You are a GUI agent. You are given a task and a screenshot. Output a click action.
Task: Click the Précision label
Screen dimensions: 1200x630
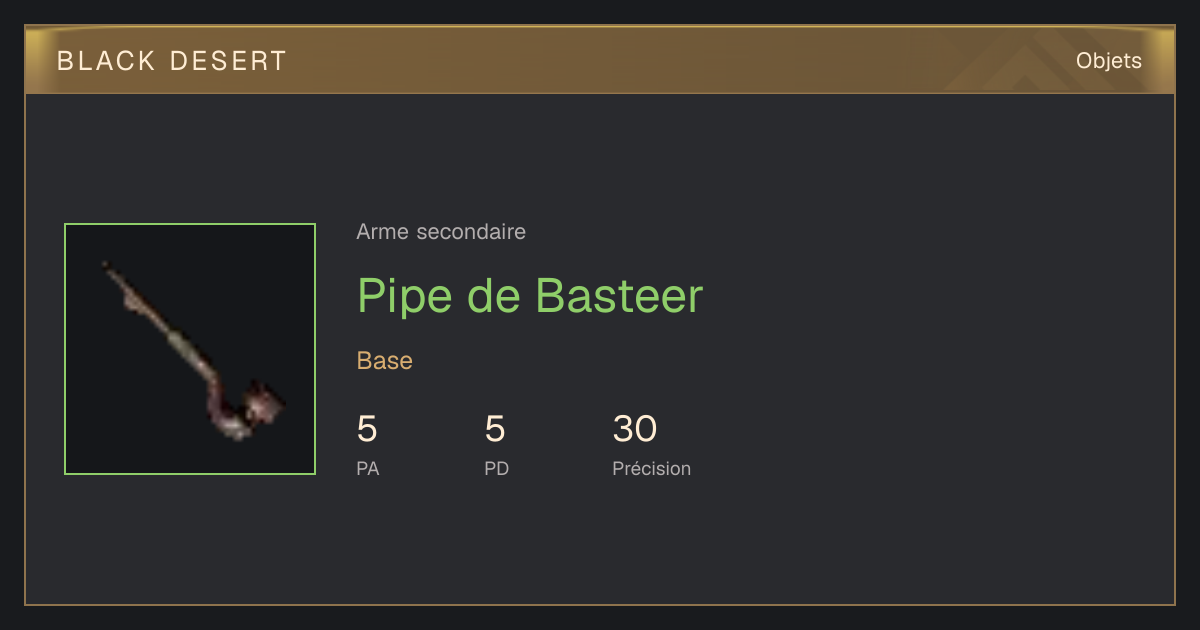(652, 468)
